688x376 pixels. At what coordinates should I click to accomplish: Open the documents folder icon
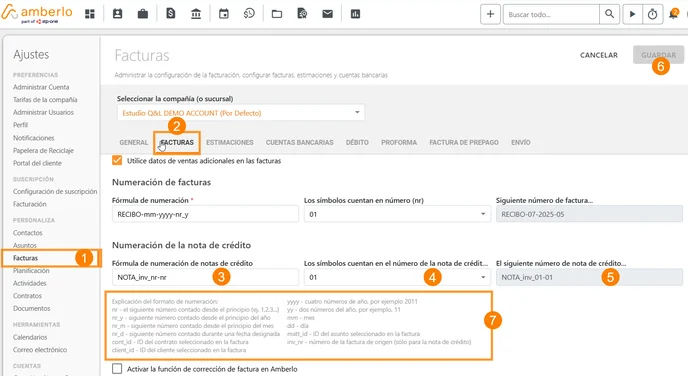point(277,14)
